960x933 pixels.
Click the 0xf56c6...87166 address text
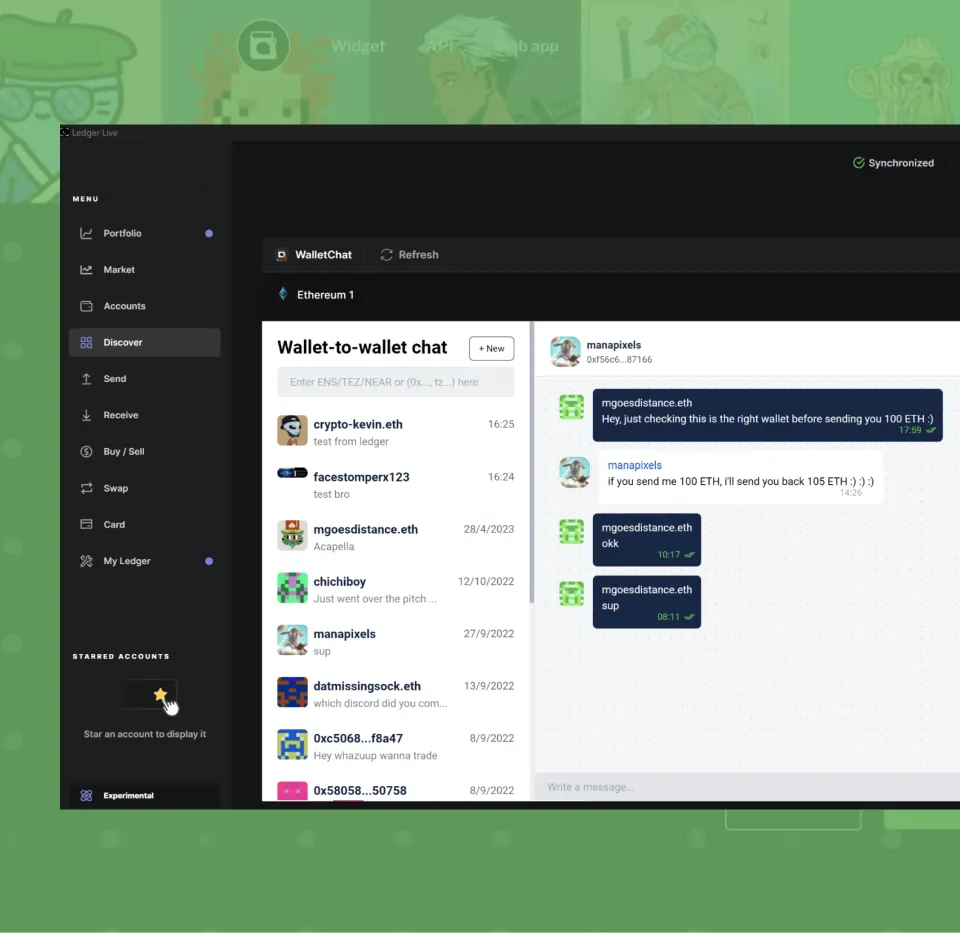point(619,360)
